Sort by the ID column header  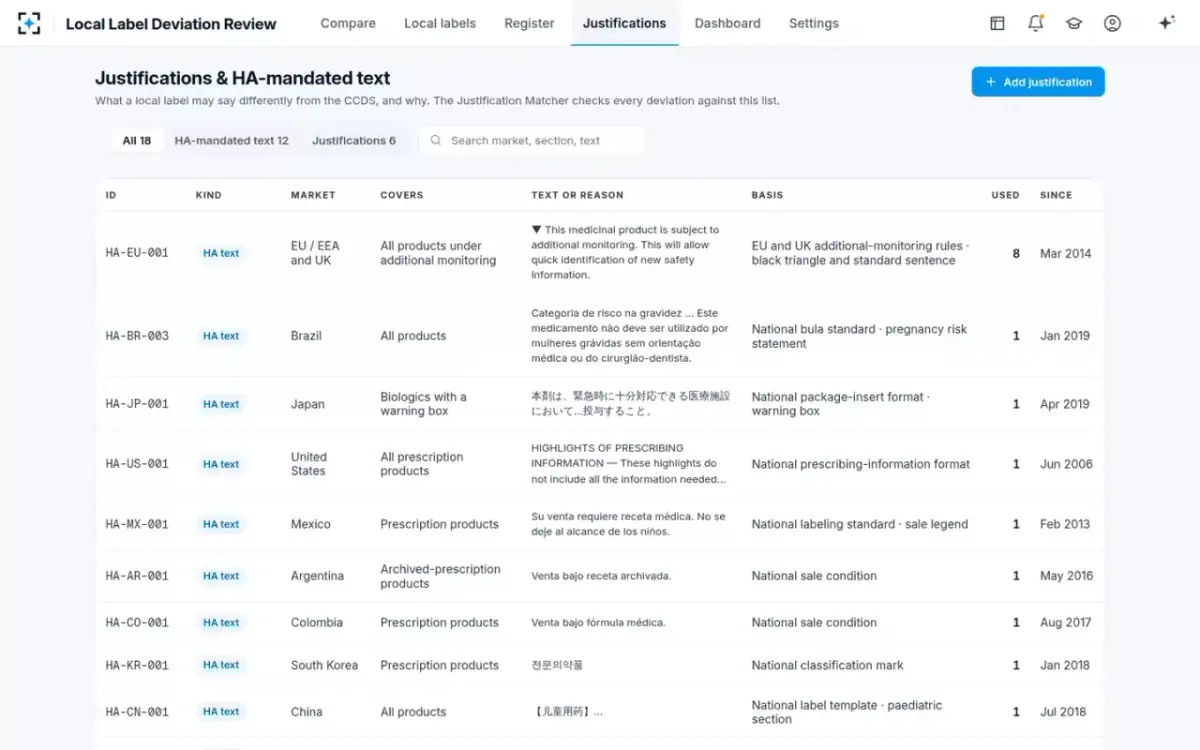(x=111, y=195)
